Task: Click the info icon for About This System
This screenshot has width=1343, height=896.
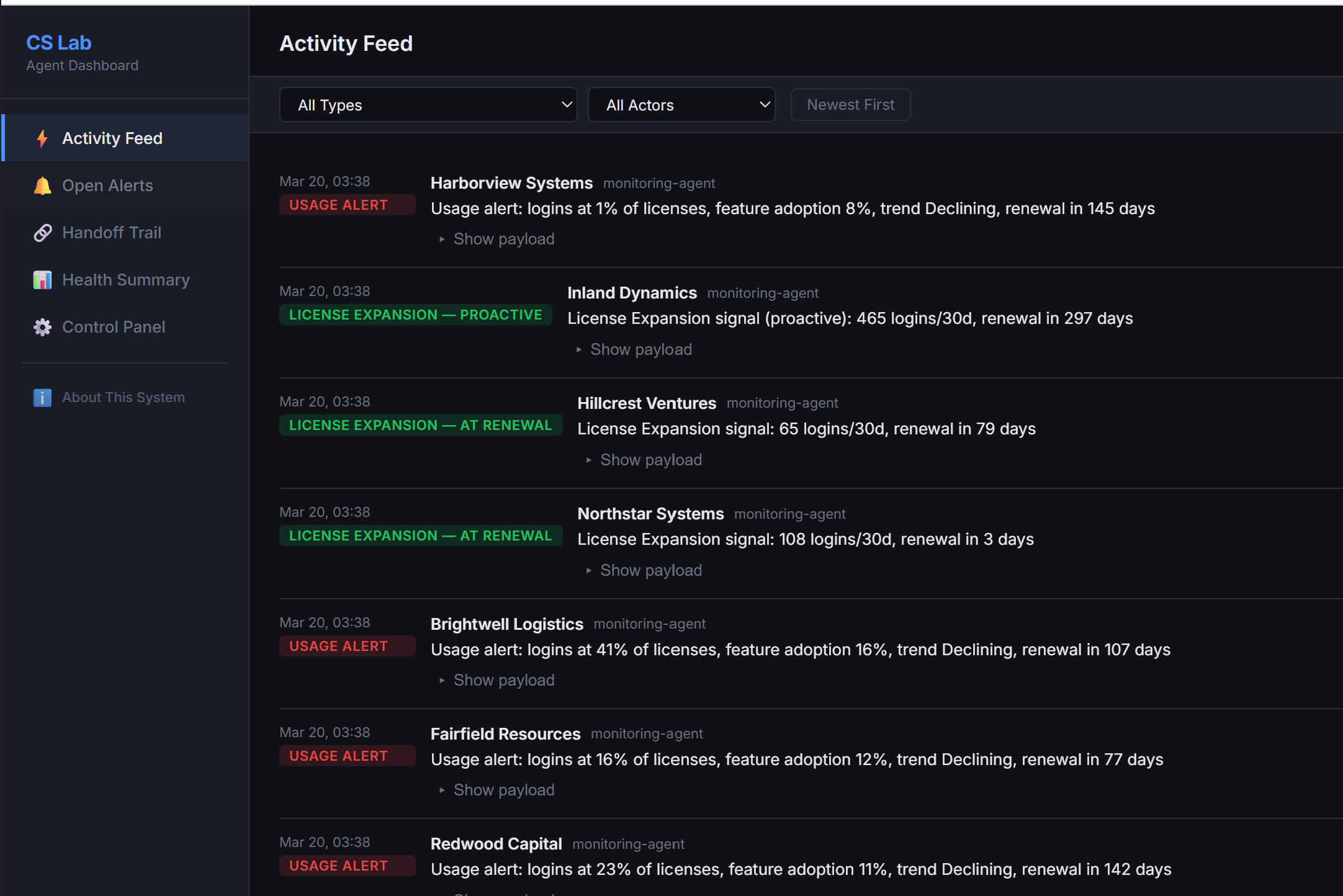Action: pyautogui.click(x=42, y=398)
